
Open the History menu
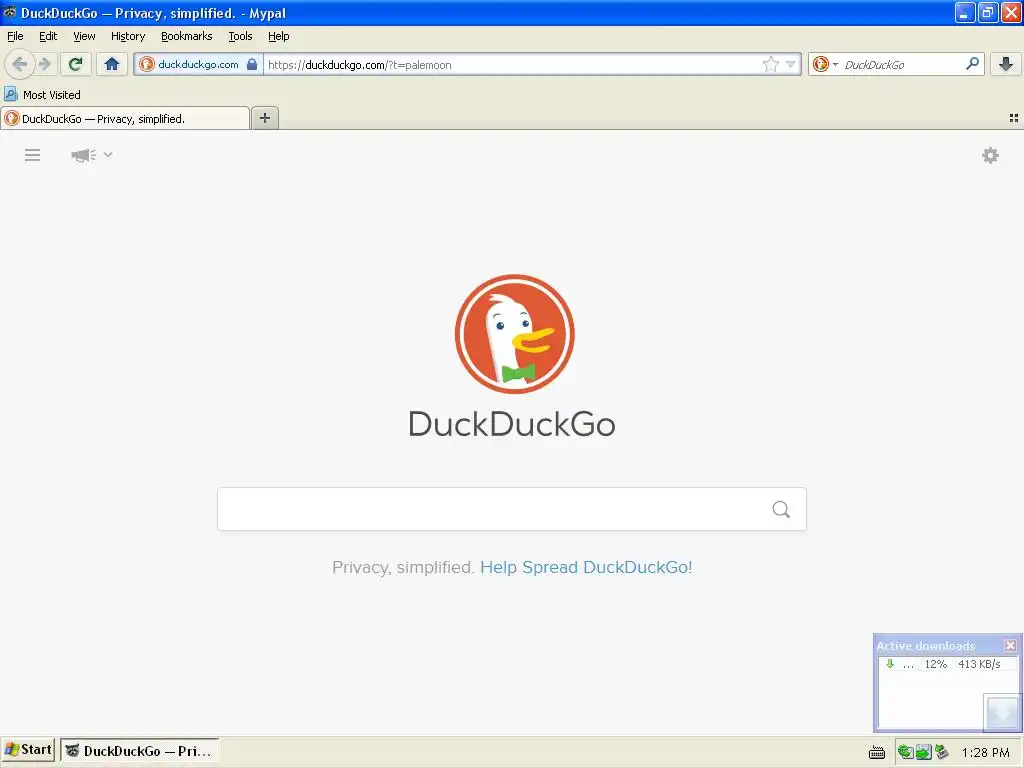(x=128, y=36)
